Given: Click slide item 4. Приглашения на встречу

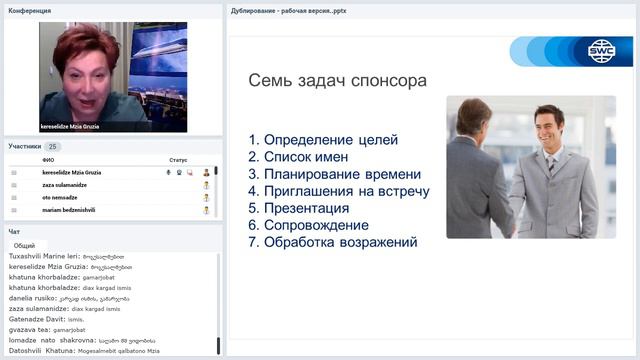Looking at the screenshot, I should tap(339, 191).
